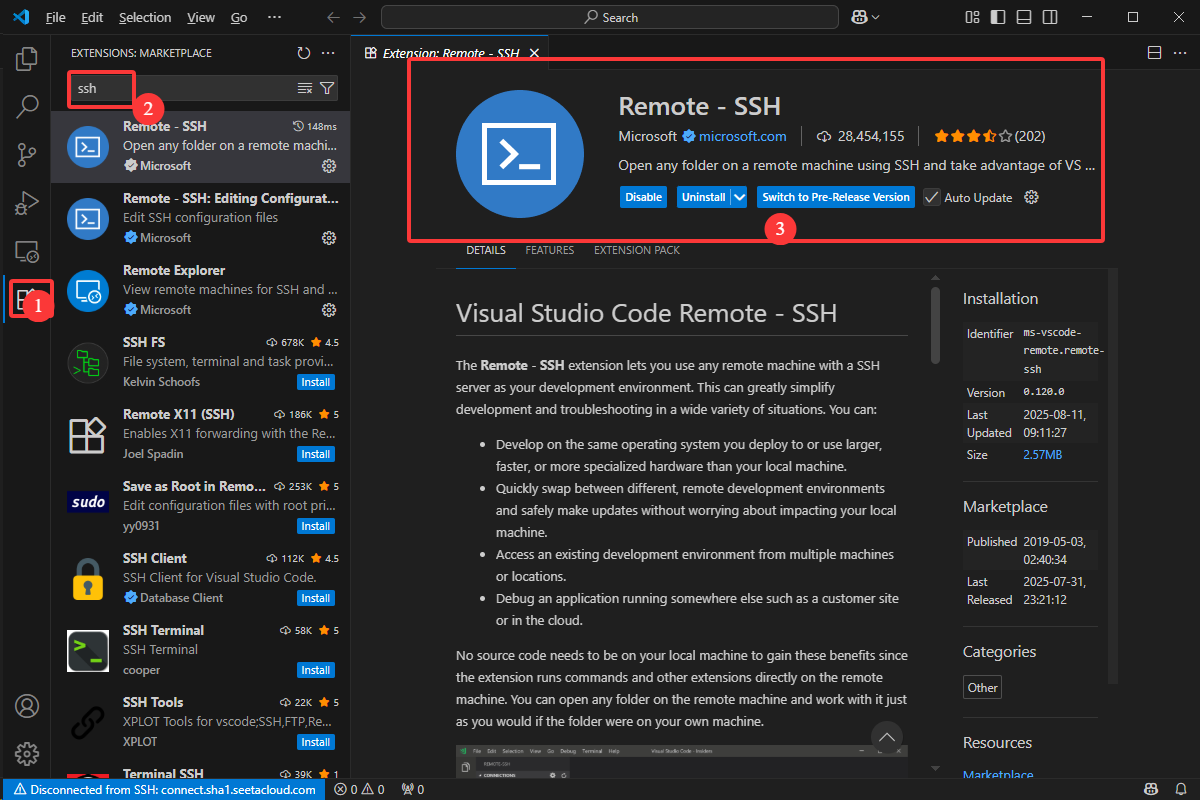
Task: Open the Edit menu
Action: [x=92, y=17]
